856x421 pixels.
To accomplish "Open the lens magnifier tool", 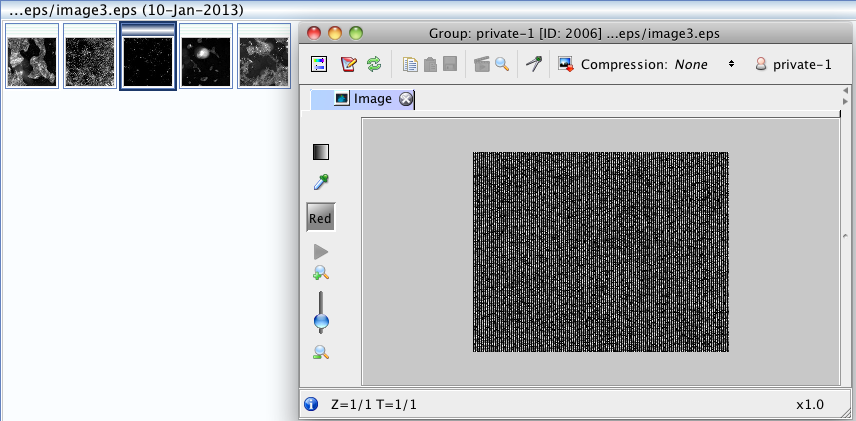I will (x=502, y=64).
